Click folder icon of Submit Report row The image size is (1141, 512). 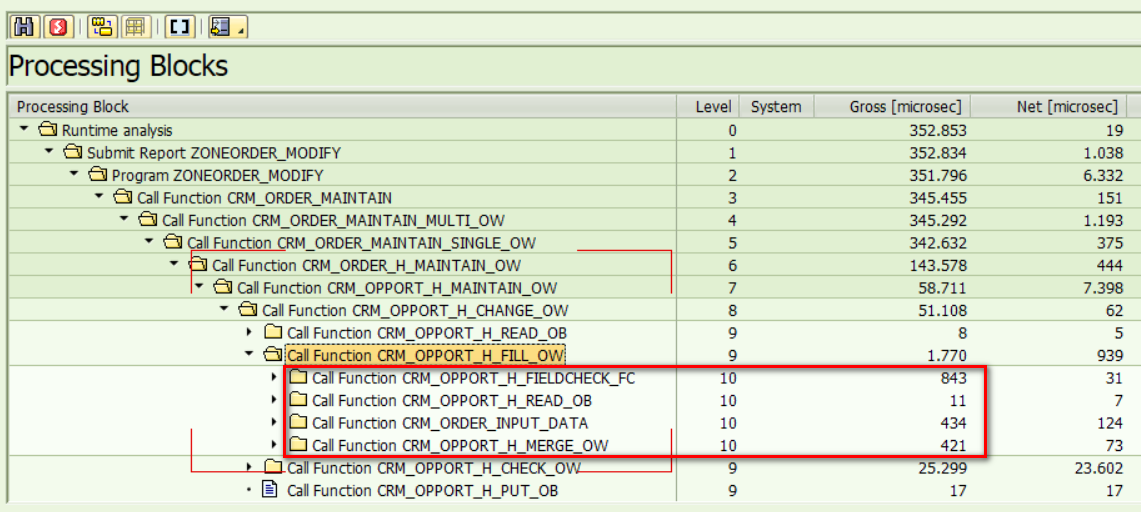pos(73,153)
